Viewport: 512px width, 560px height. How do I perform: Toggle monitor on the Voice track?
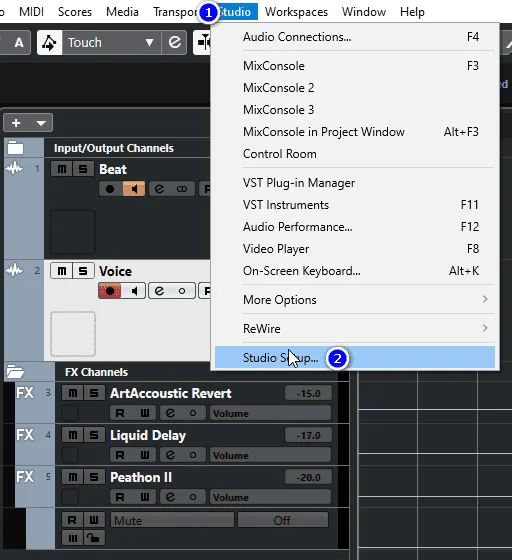(134, 291)
